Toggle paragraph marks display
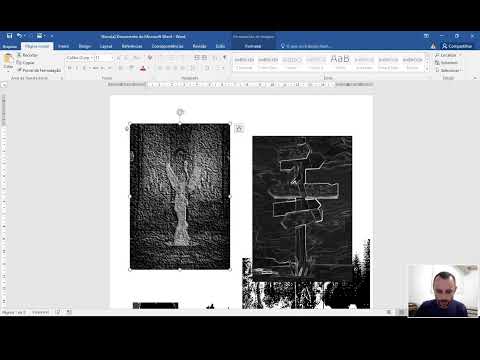 (224, 58)
